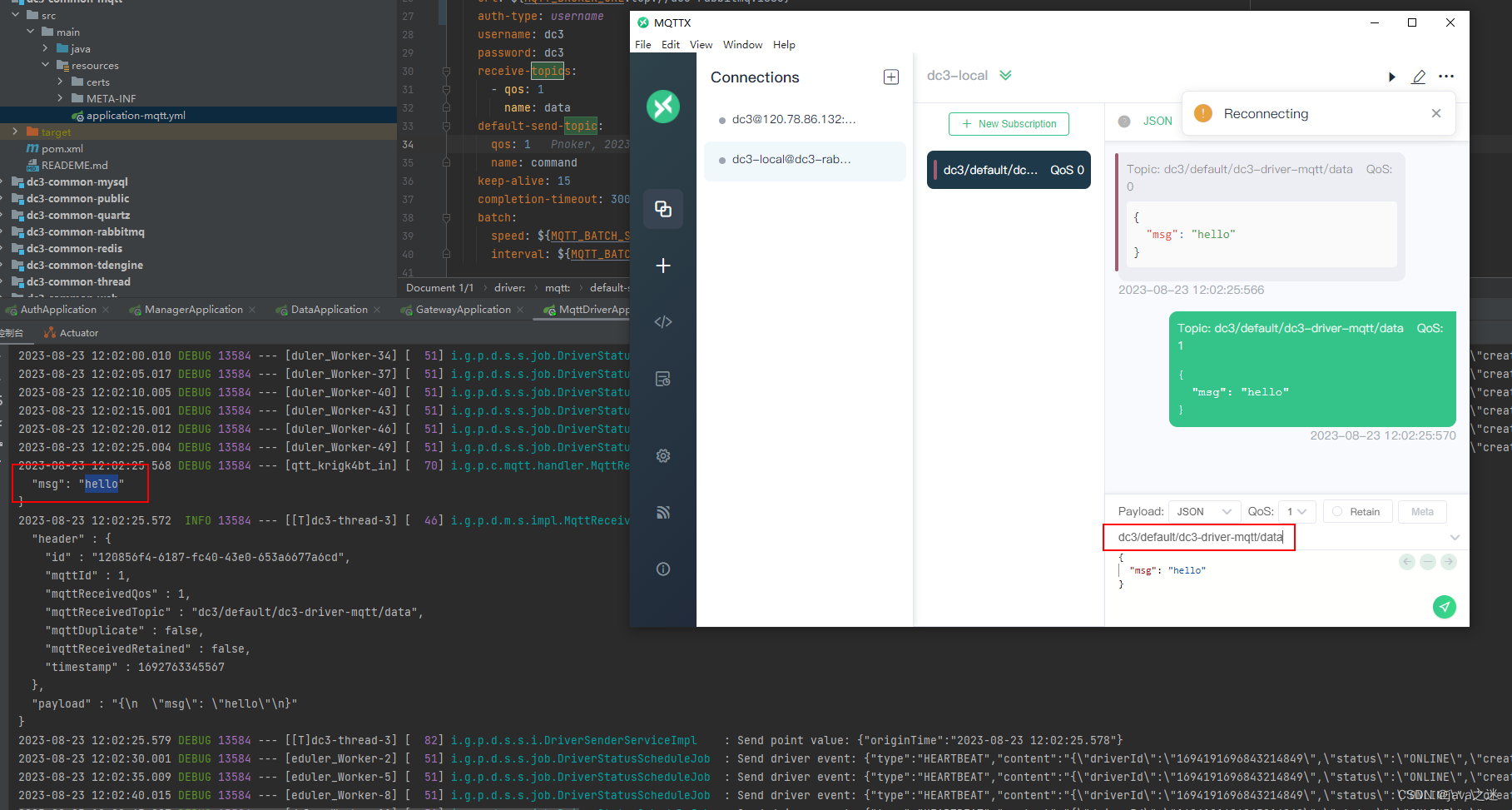Viewport: 1512px width, 810px height.
Task: Open the three-dots more menu for dc3-local
Action: point(1446,77)
